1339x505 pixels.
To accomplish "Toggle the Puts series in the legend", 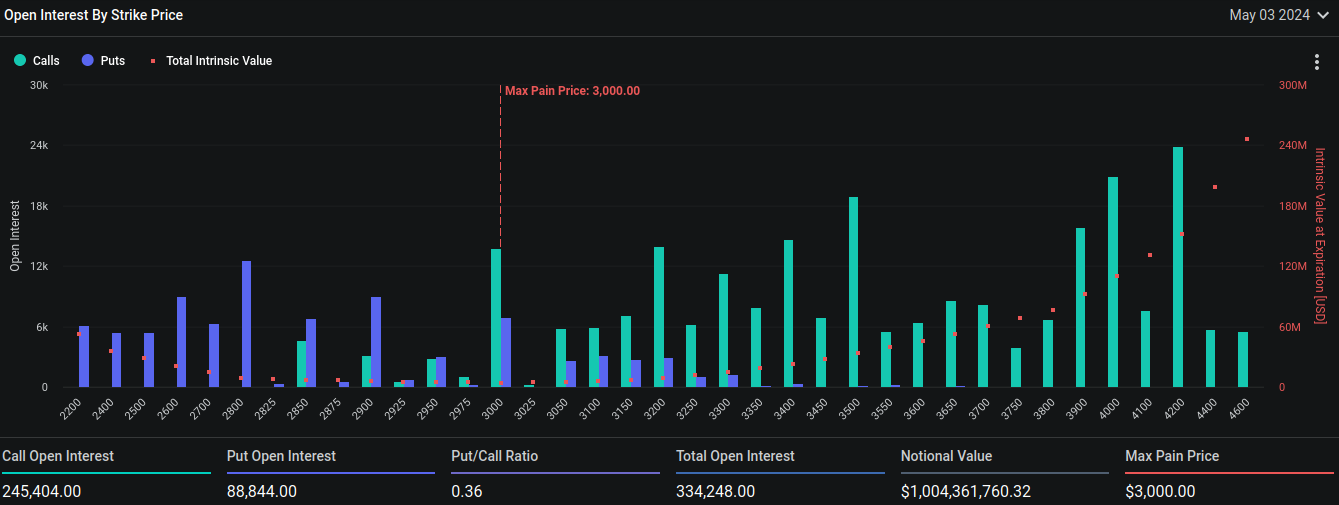I will pyautogui.click(x=113, y=61).
